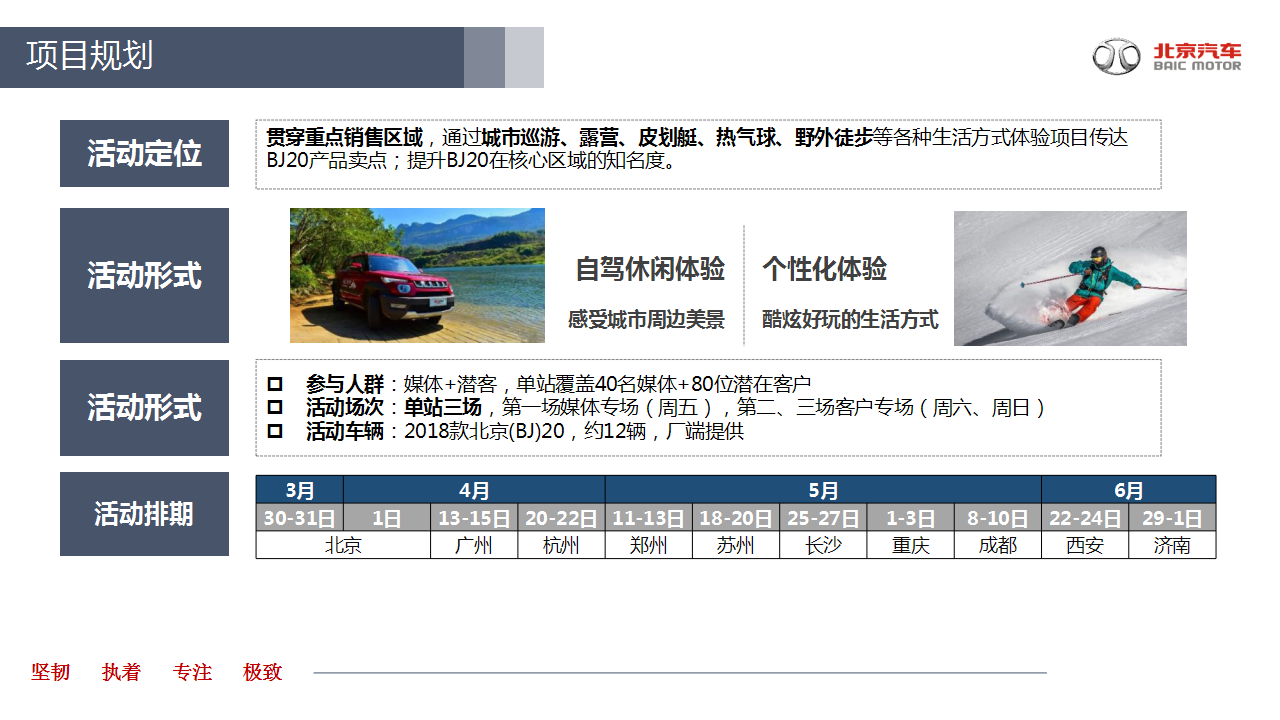Click the 个性化体验 heading
The image size is (1280, 720).
825,269
